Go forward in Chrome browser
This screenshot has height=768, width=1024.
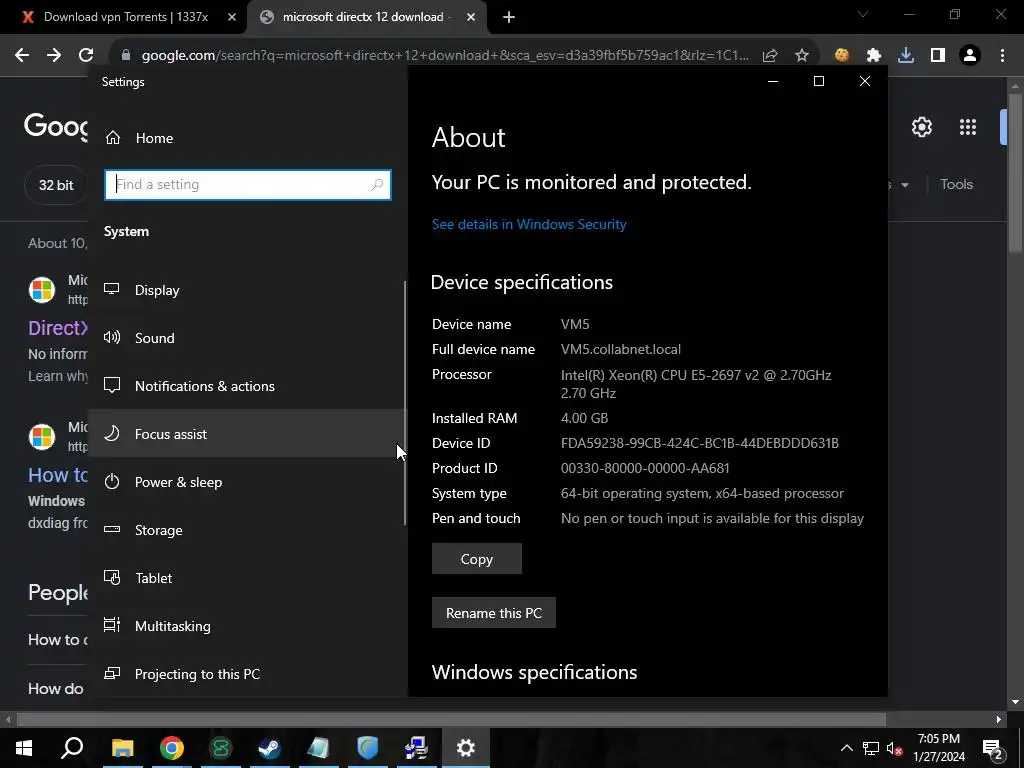point(54,56)
